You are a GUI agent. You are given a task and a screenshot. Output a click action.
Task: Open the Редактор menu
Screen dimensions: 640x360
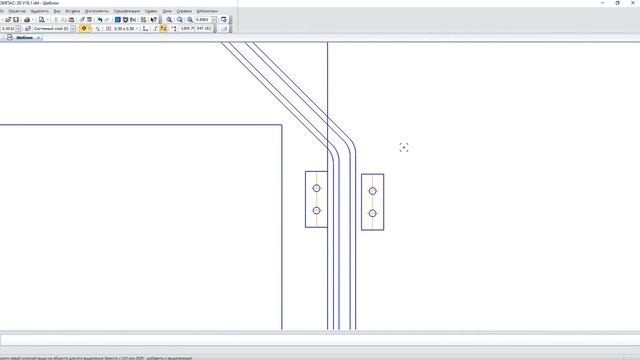[17, 11]
